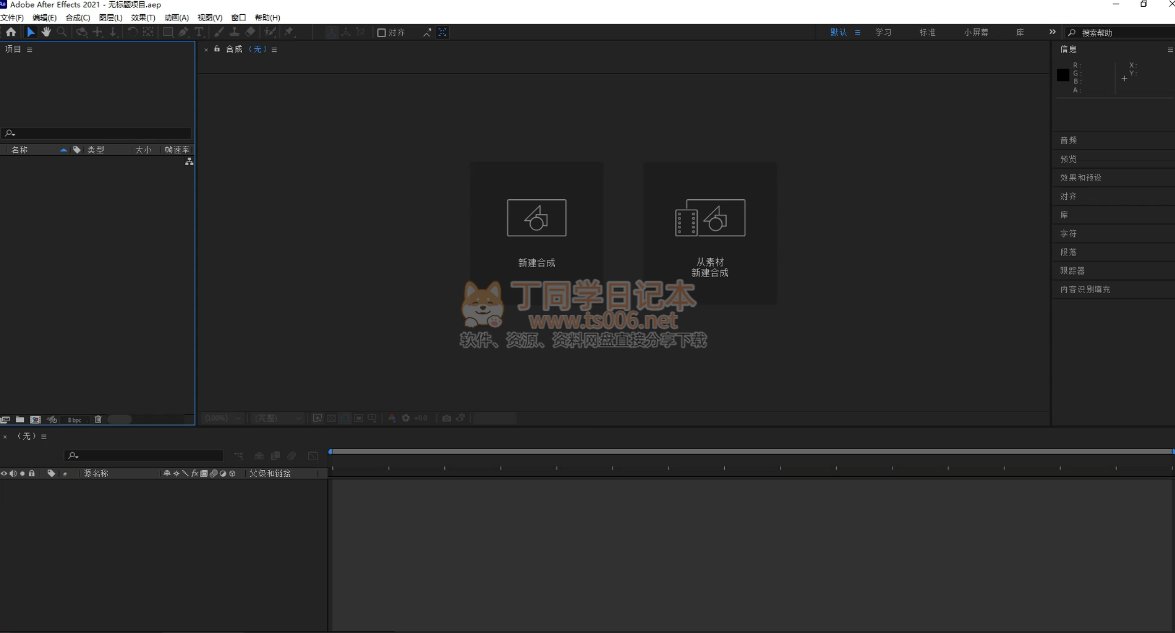Toggle the 3D layer column switch in timeline

232,473
